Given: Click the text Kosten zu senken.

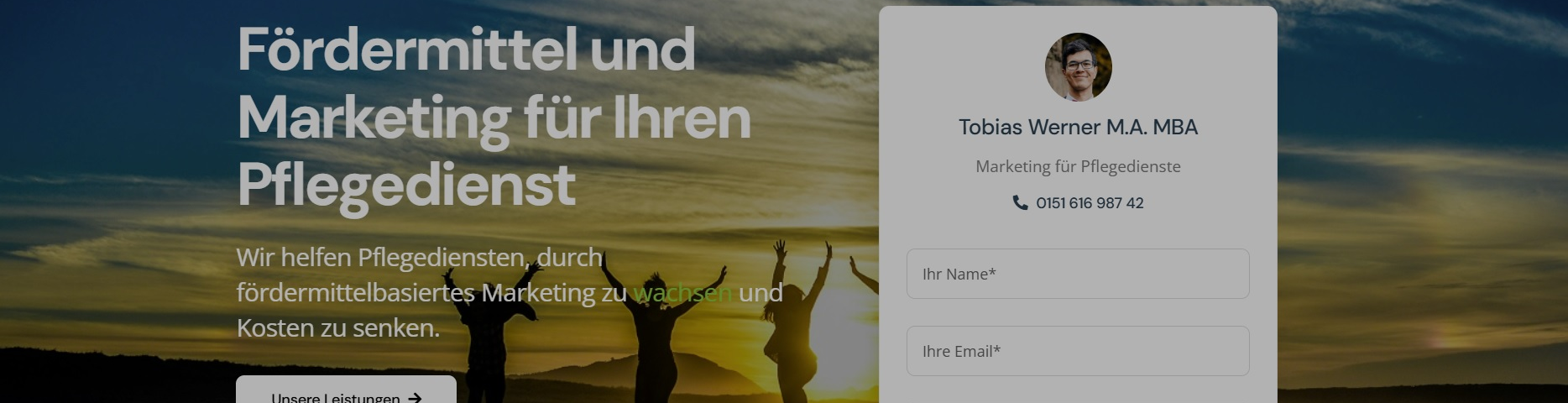Looking at the screenshot, I should (x=338, y=328).
